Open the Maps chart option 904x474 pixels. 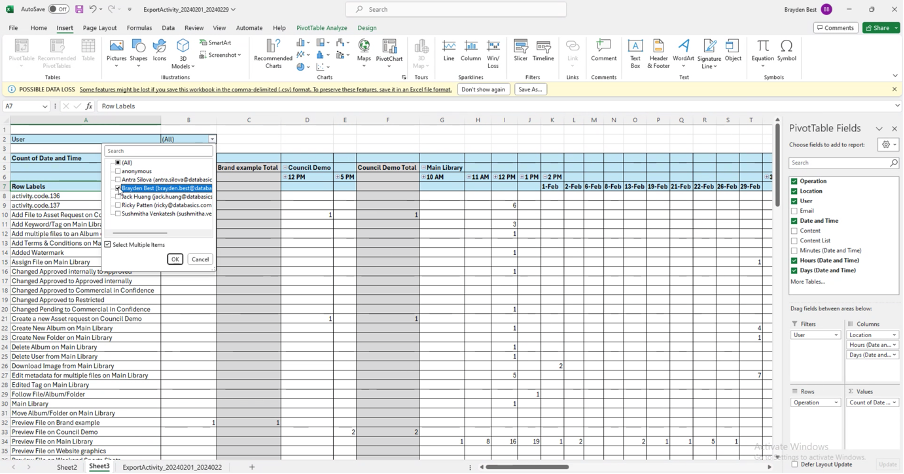364,52
